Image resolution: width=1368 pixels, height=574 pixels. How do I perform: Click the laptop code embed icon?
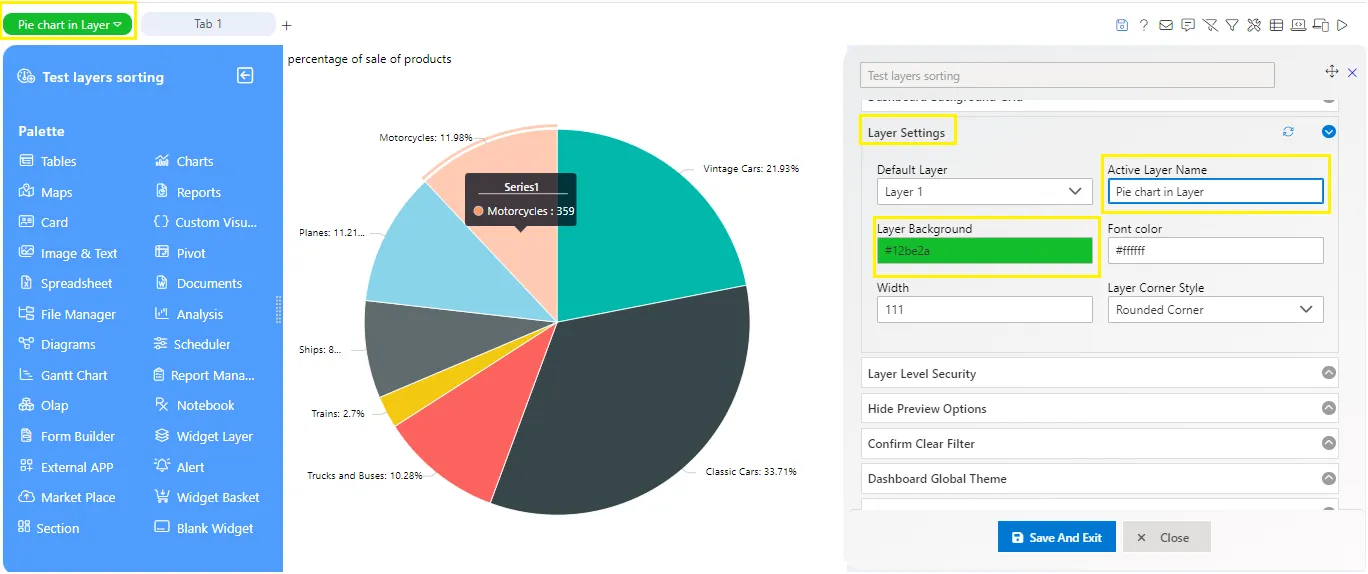1298,25
